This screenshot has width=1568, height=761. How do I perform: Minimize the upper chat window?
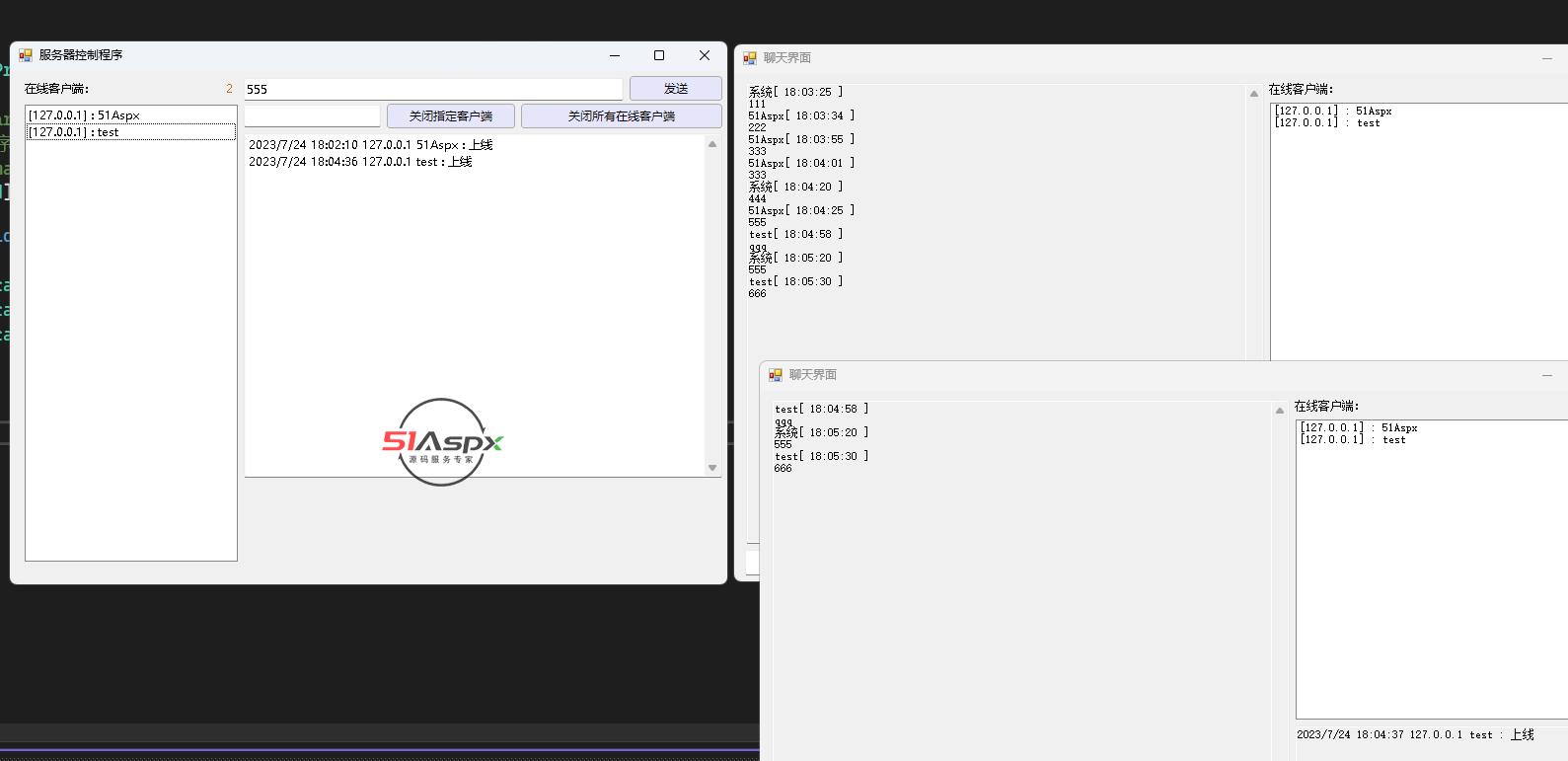click(x=1546, y=58)
